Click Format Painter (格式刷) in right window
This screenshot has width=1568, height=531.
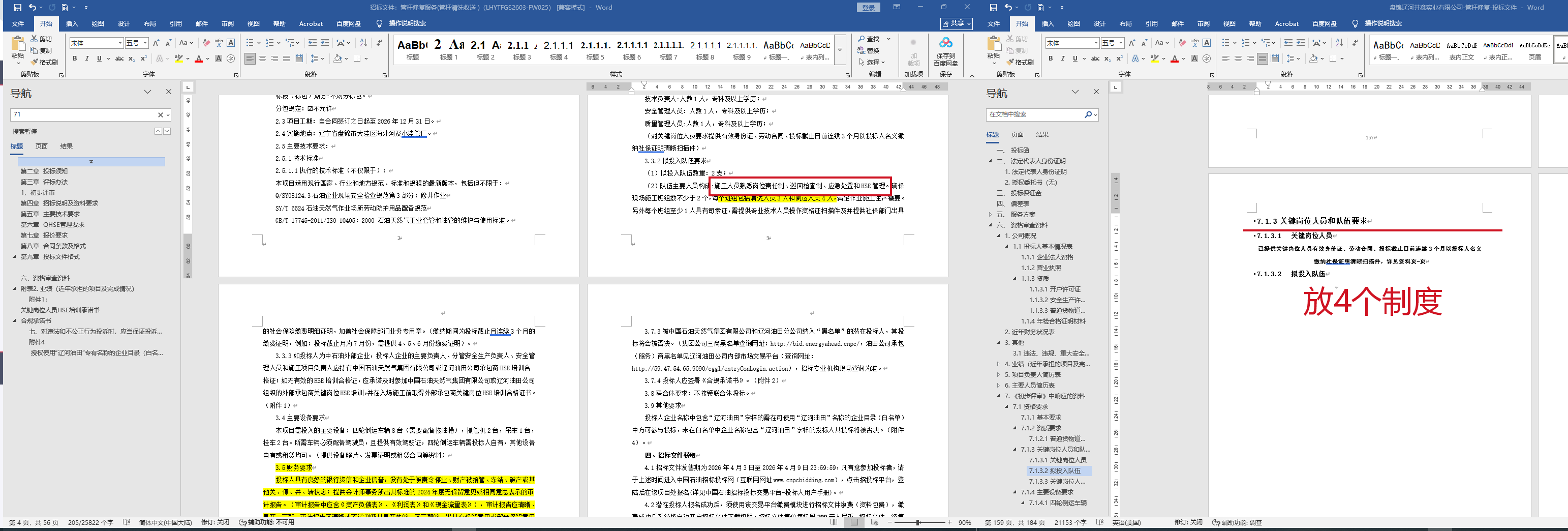(x=1020, y=62)
